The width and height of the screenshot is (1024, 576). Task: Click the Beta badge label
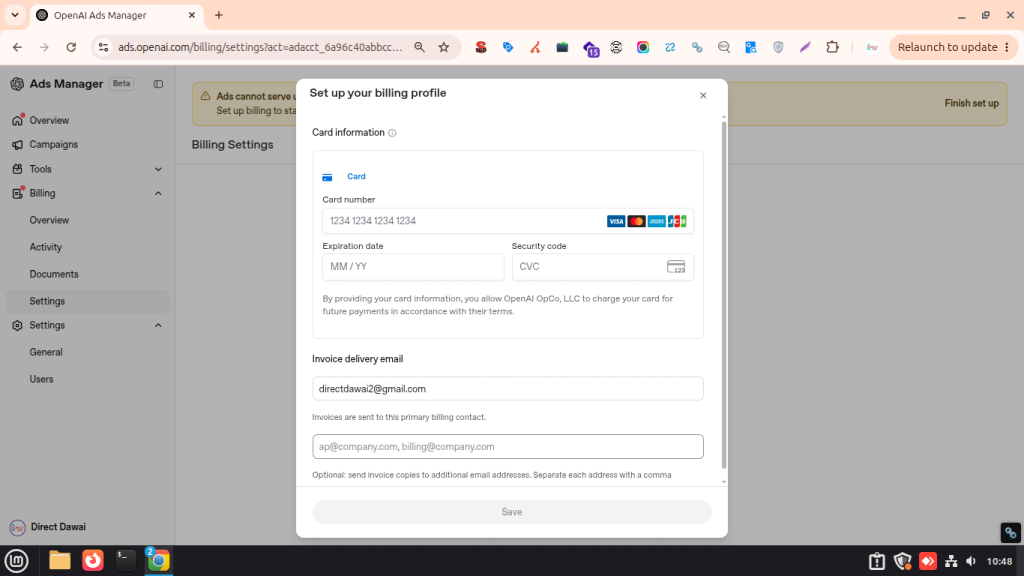[x=121, y=84]
